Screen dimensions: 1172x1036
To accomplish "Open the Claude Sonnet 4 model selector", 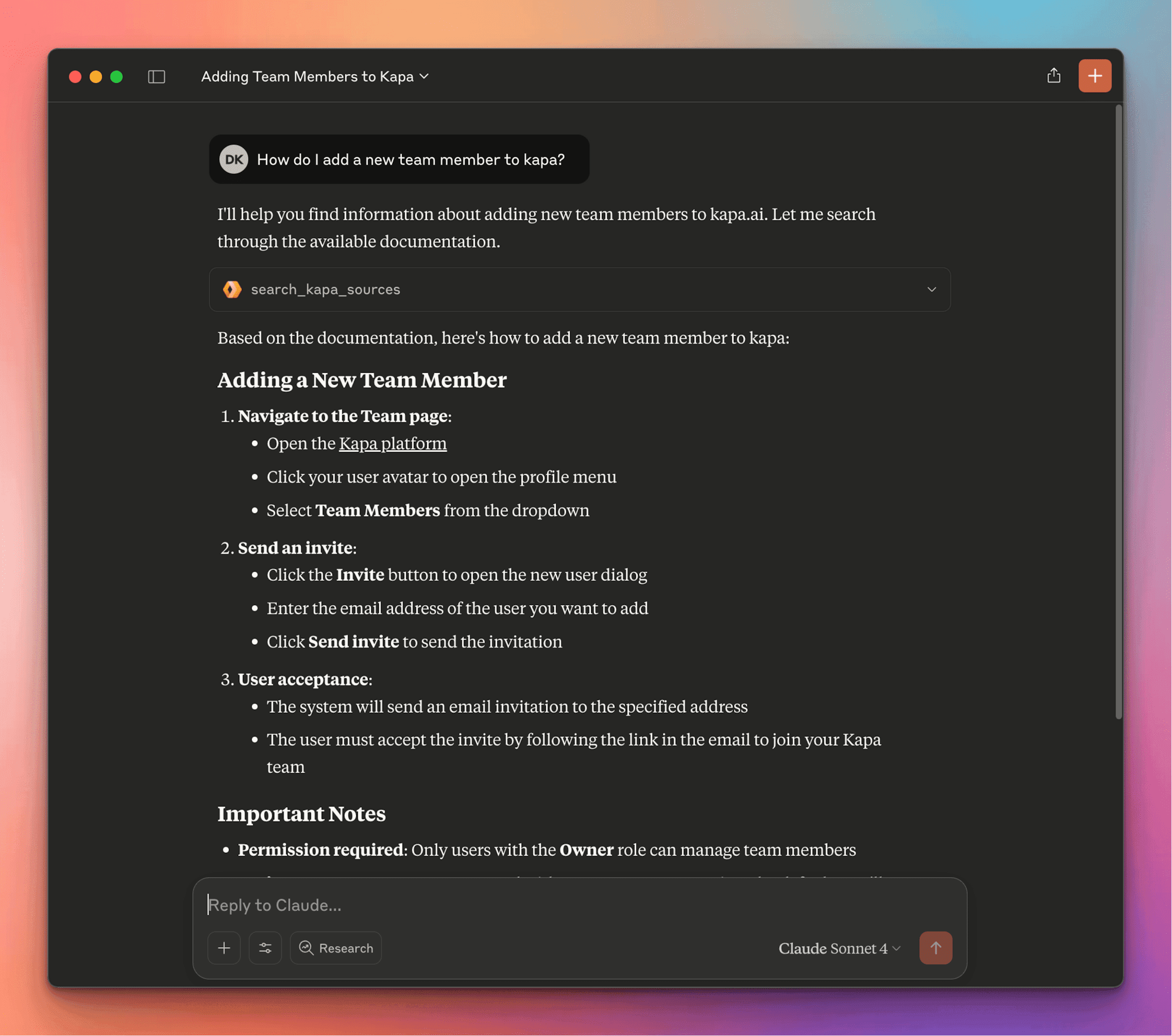I will pos(840,948).
